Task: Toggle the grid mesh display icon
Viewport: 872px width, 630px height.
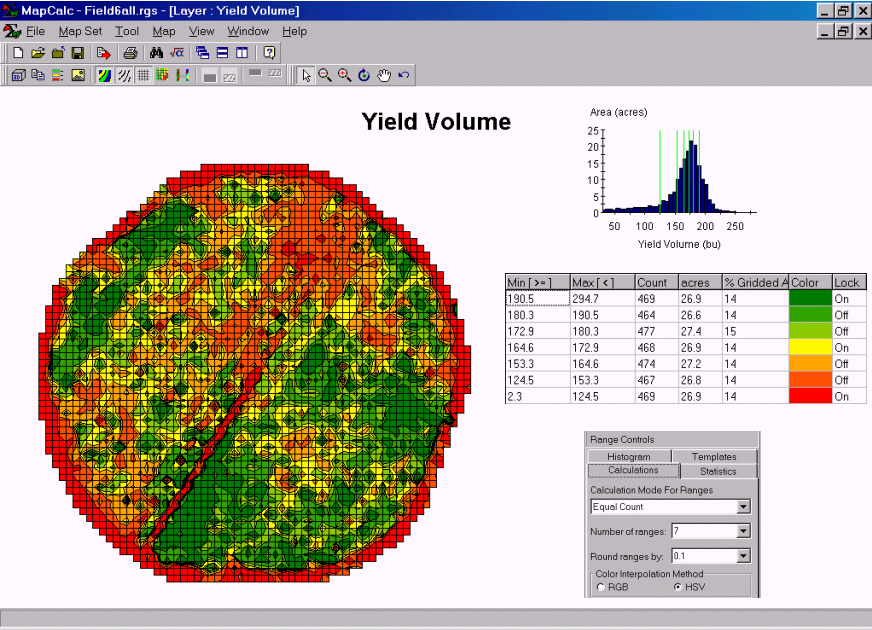Action: pyautogui.click(x=143, y=75)
